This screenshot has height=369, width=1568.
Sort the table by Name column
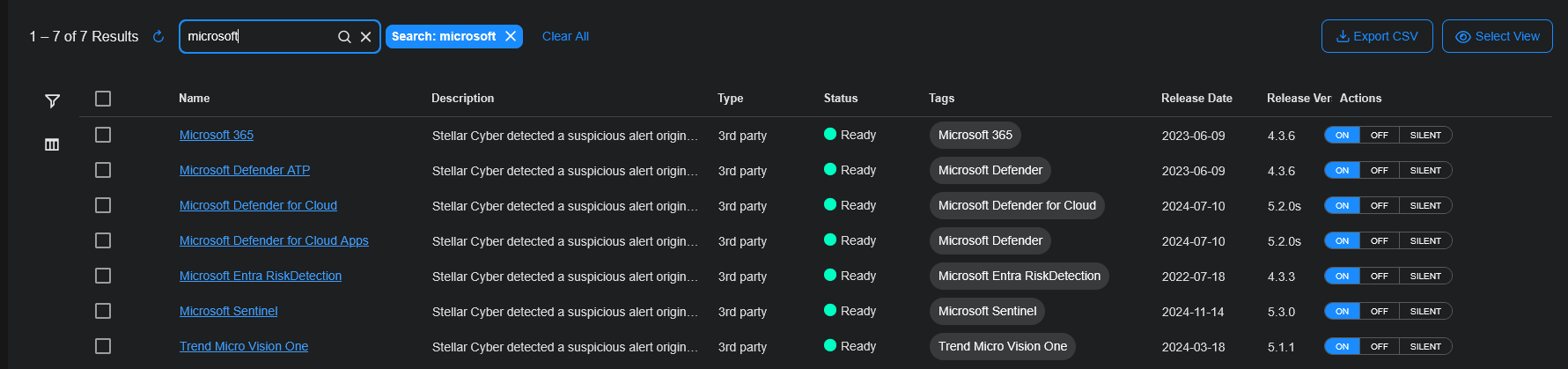(x=194, y=99)
